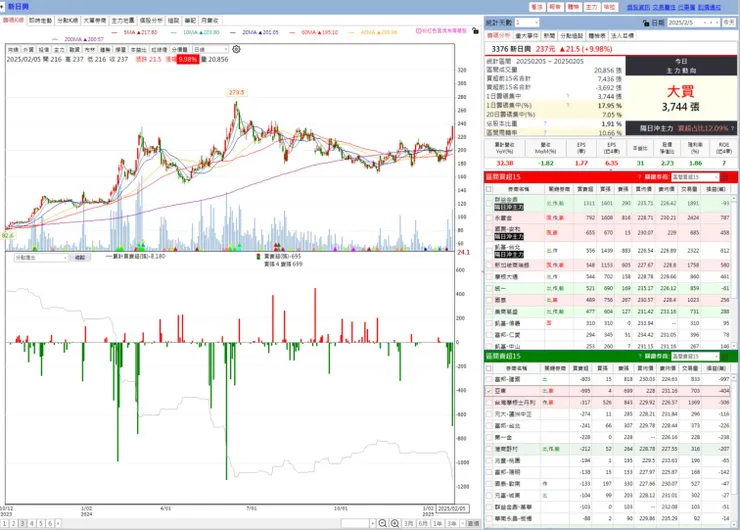This screenshot has width=740, height=530.
Task: Click blank input field under chart
Action: [355, 523]
